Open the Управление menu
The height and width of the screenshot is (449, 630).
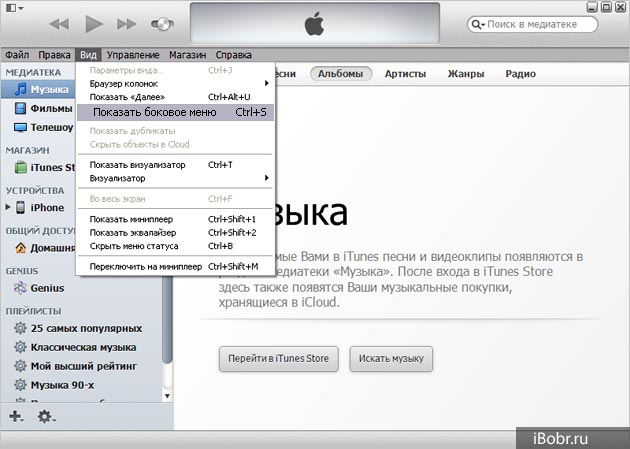pos(133,55)
